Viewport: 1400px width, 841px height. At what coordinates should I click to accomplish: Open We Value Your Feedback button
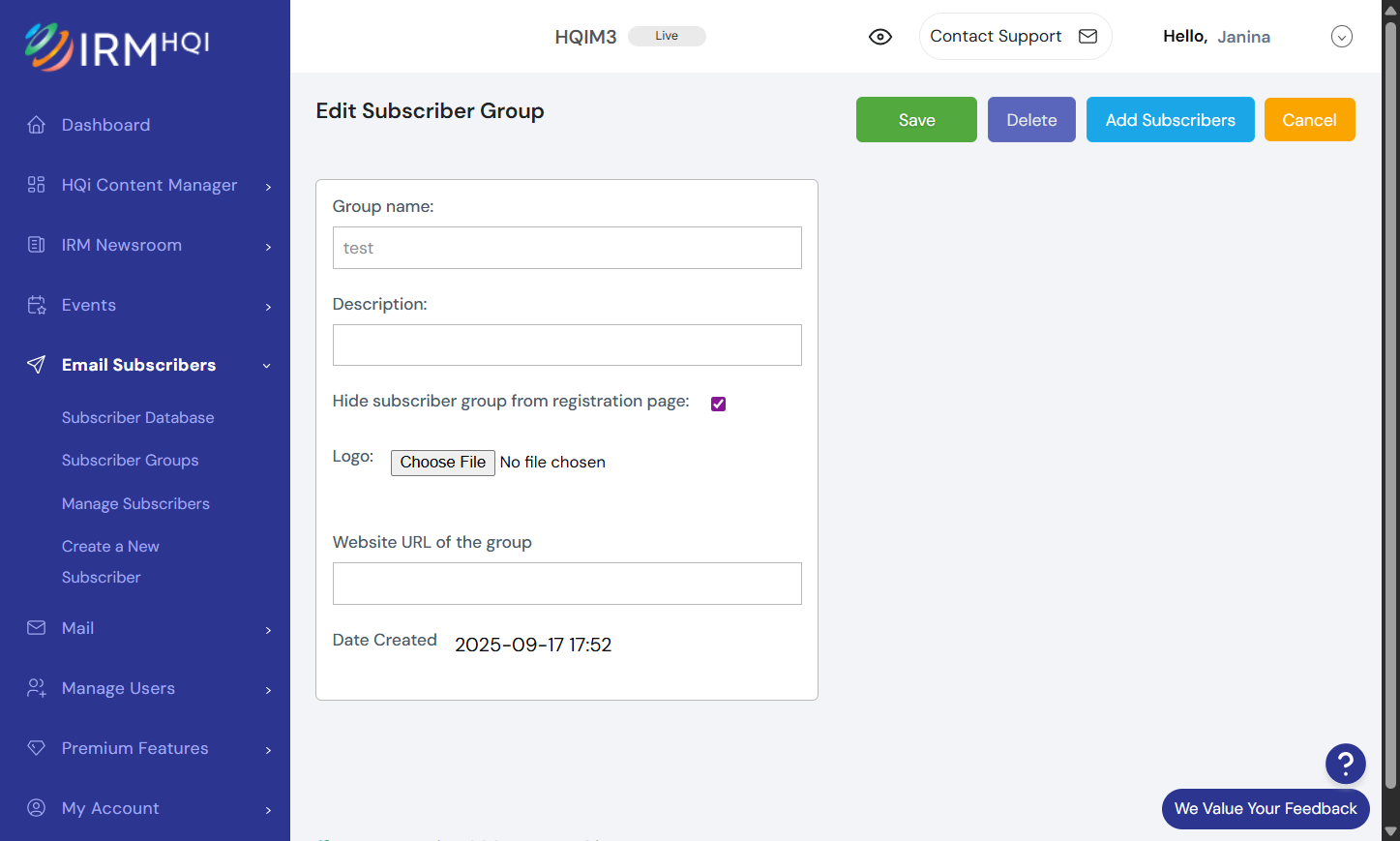pos(1266,809)
